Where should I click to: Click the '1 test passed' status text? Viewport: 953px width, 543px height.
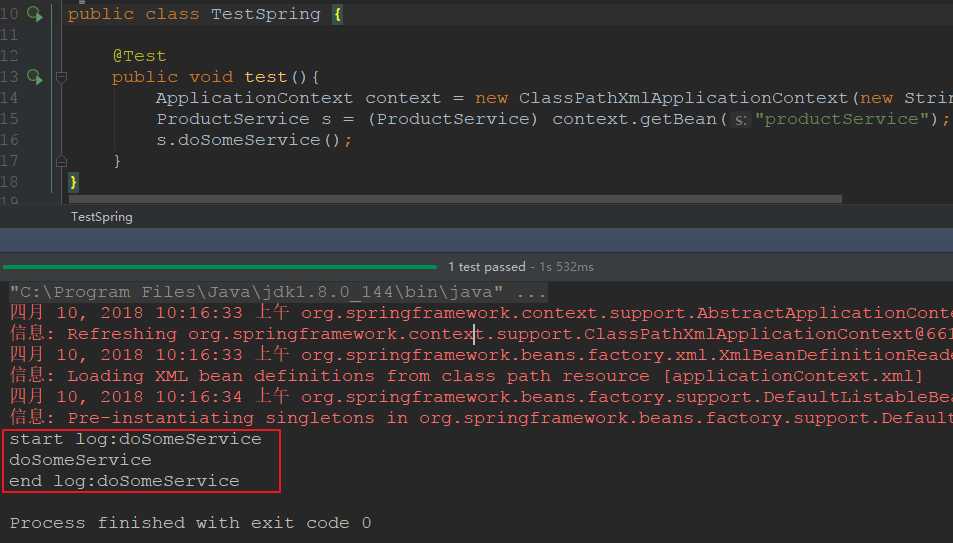pos(486,267)
